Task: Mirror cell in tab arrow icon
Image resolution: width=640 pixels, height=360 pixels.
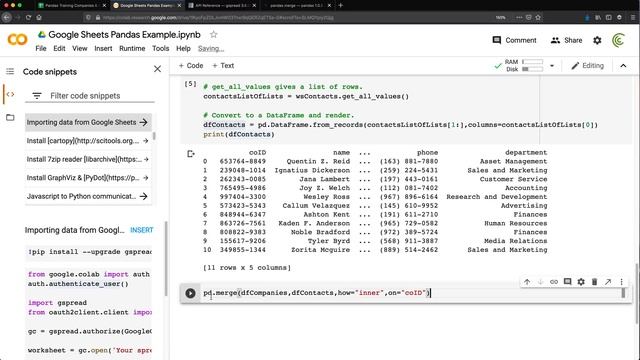Action: click(608, 282)
